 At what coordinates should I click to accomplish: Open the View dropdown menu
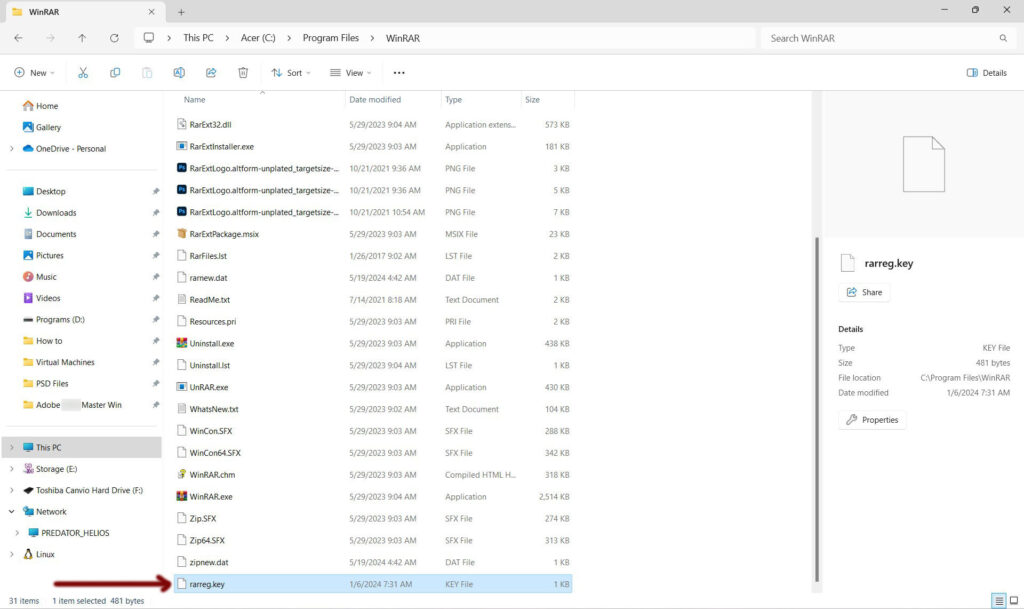click(350, 73)
